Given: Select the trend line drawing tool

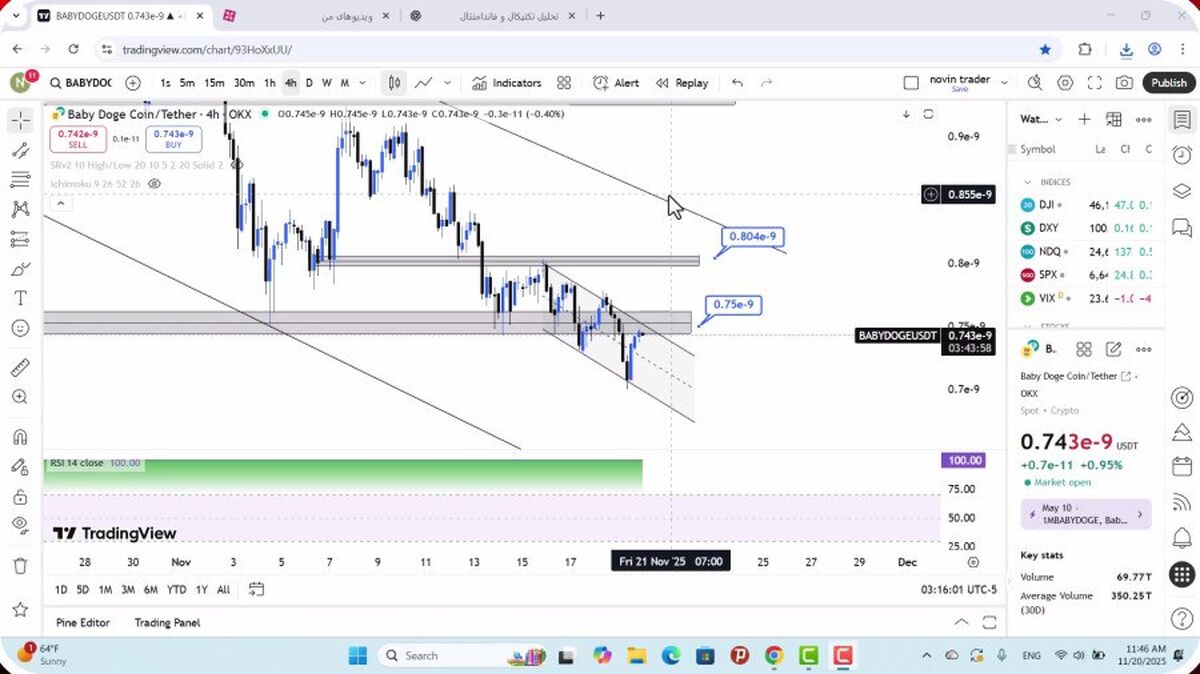Looking at the screenshot, I should pyautogui.click(x=20, y=150).
